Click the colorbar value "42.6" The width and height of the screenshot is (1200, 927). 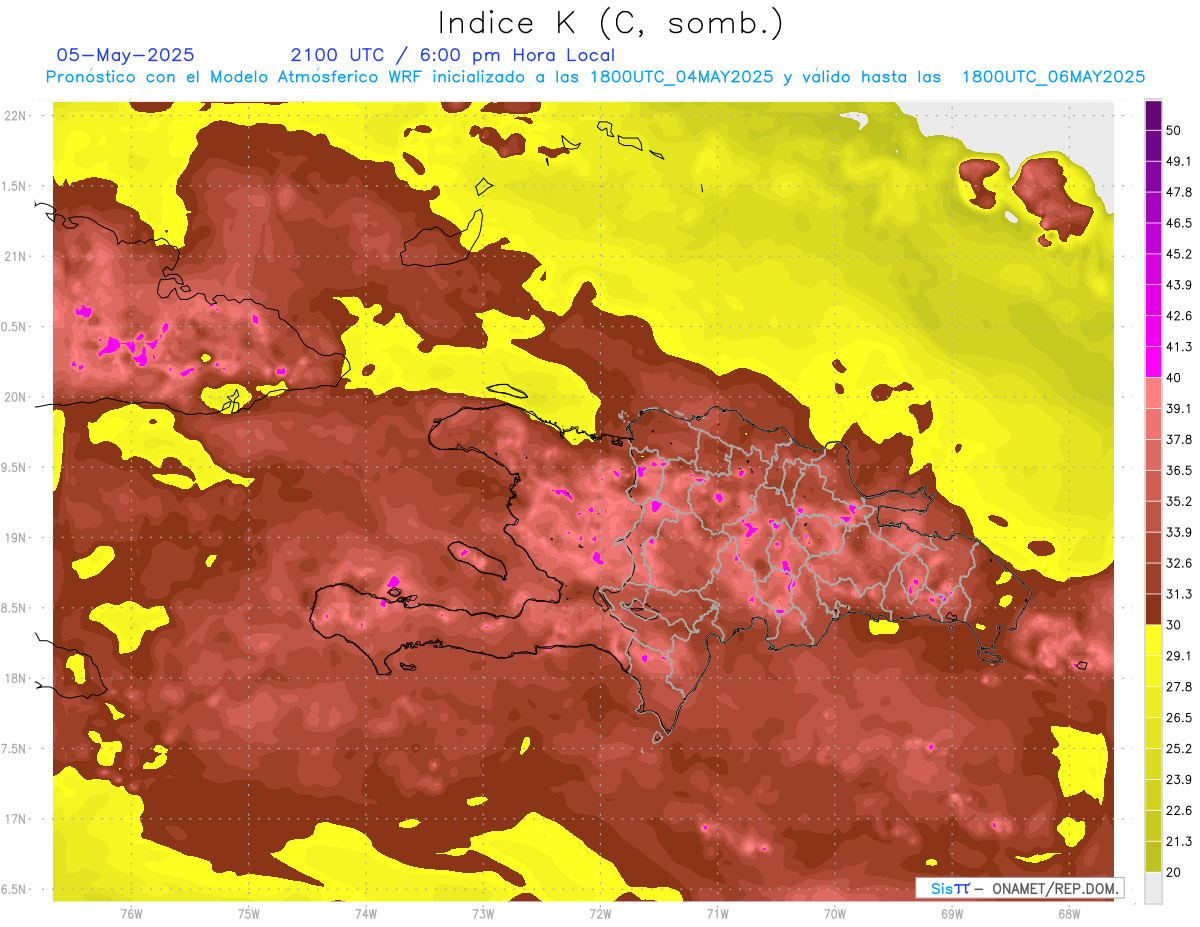(1178, 316)
